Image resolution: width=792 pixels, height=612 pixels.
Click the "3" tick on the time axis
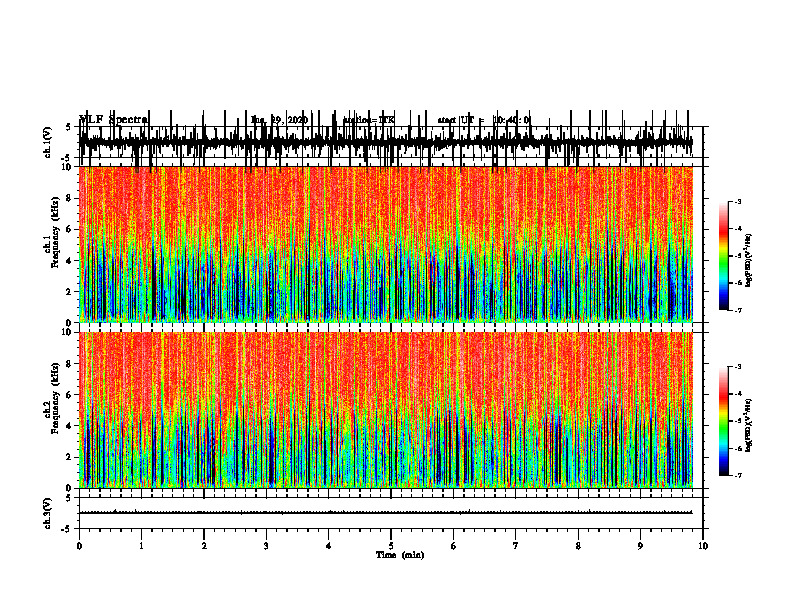(x=266, y=546)
